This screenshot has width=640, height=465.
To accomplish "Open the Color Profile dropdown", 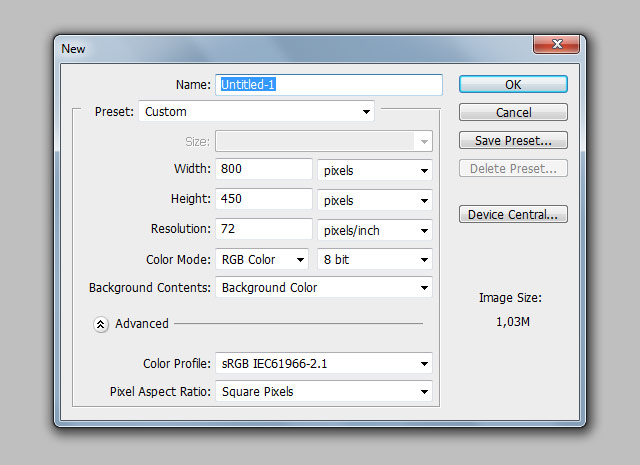I will click(324, 364).
